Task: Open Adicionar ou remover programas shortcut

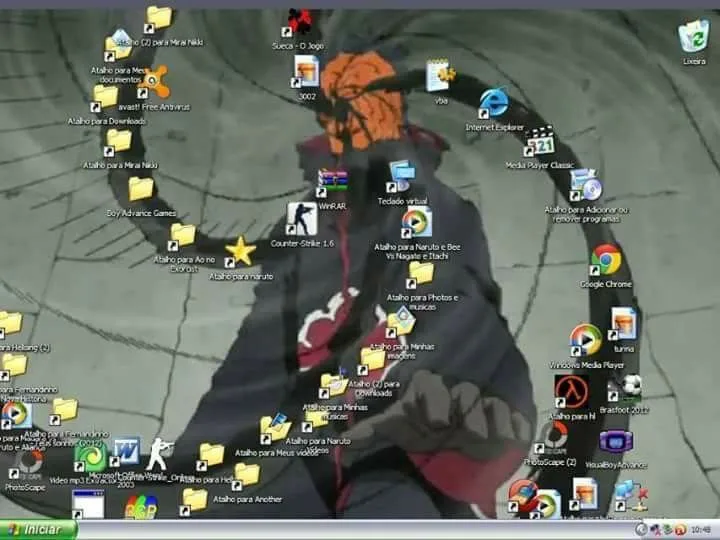Action: pyautogui.click(x=585, y=186)
